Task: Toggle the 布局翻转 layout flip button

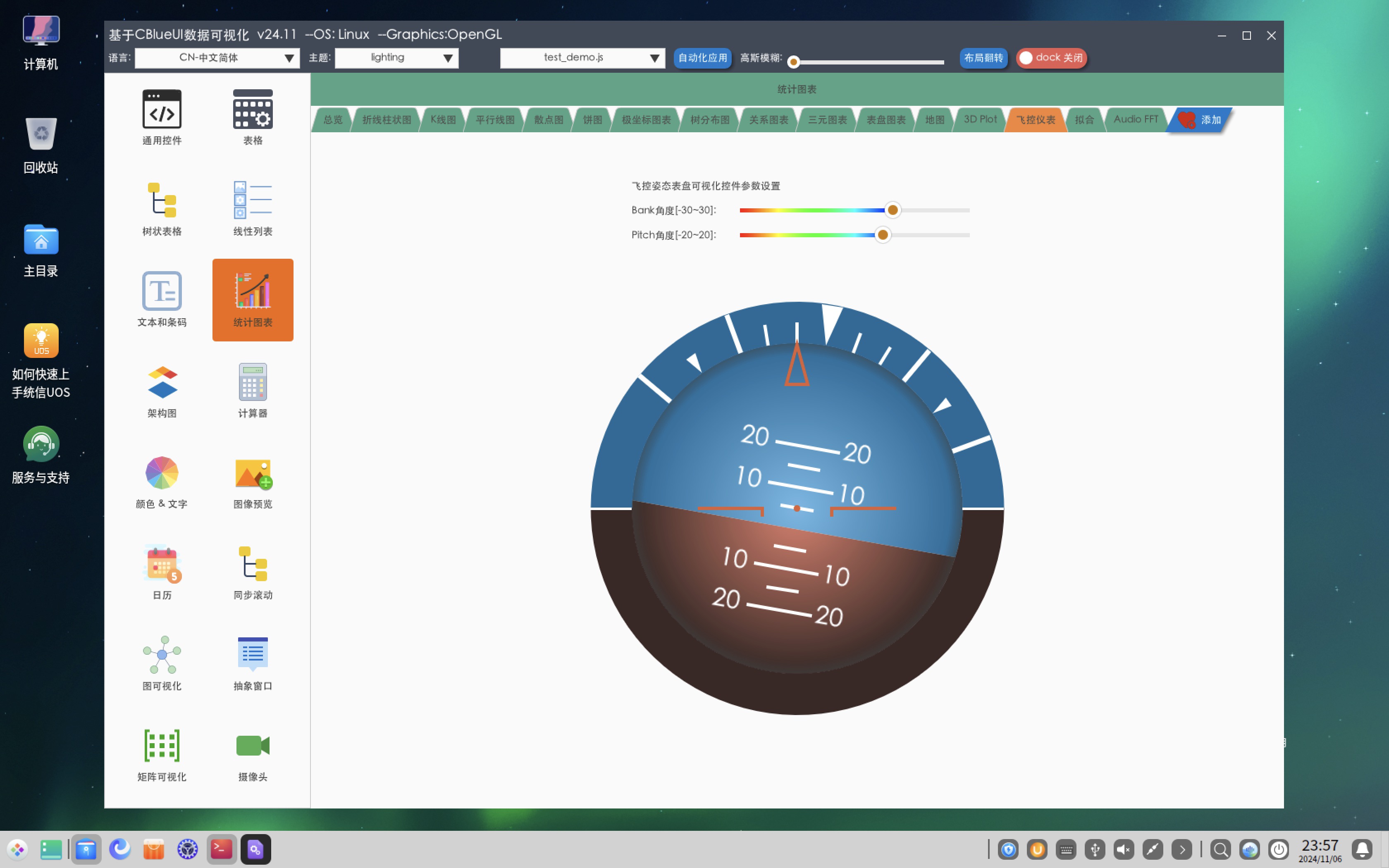Action: (x=983, y=57)
